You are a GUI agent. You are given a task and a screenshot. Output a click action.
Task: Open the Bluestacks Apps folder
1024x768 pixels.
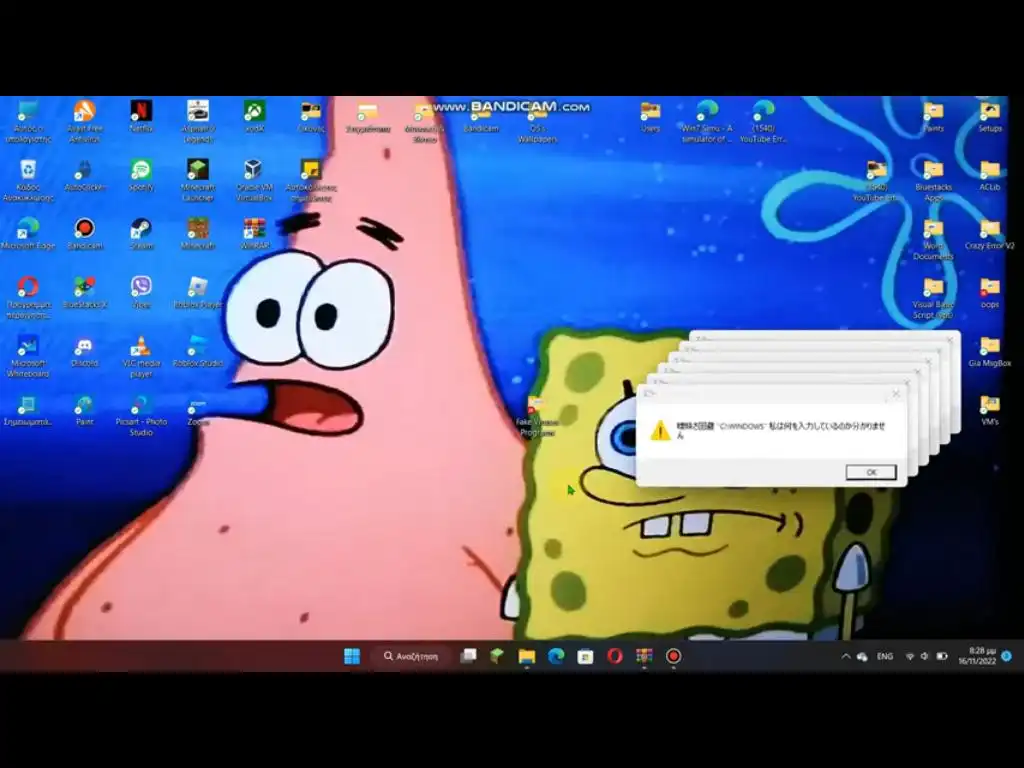[933, 180]
